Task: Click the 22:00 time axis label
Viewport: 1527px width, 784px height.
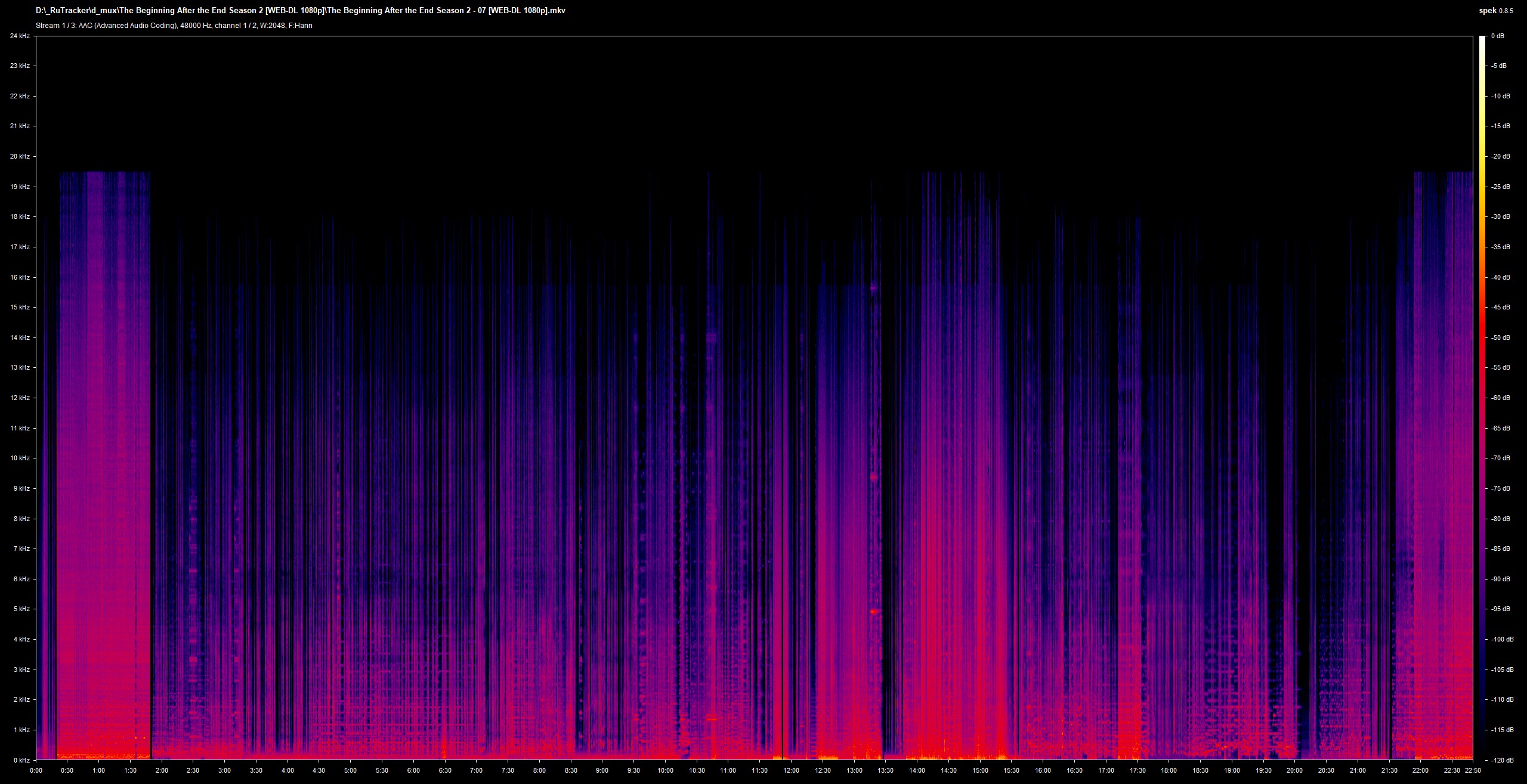Action: tap(1420, 770)
